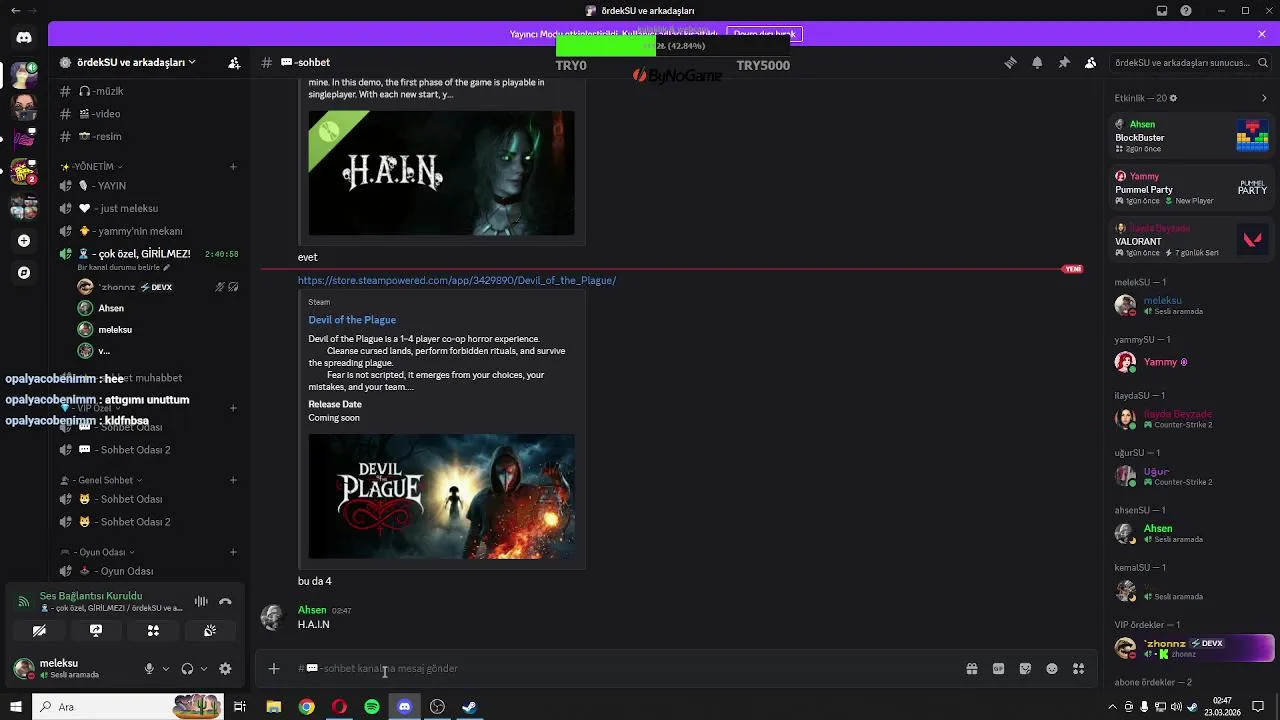1280x720 pixels.
Task: Toggle headphones deafen next to meleksu
Action: [187, 669]
